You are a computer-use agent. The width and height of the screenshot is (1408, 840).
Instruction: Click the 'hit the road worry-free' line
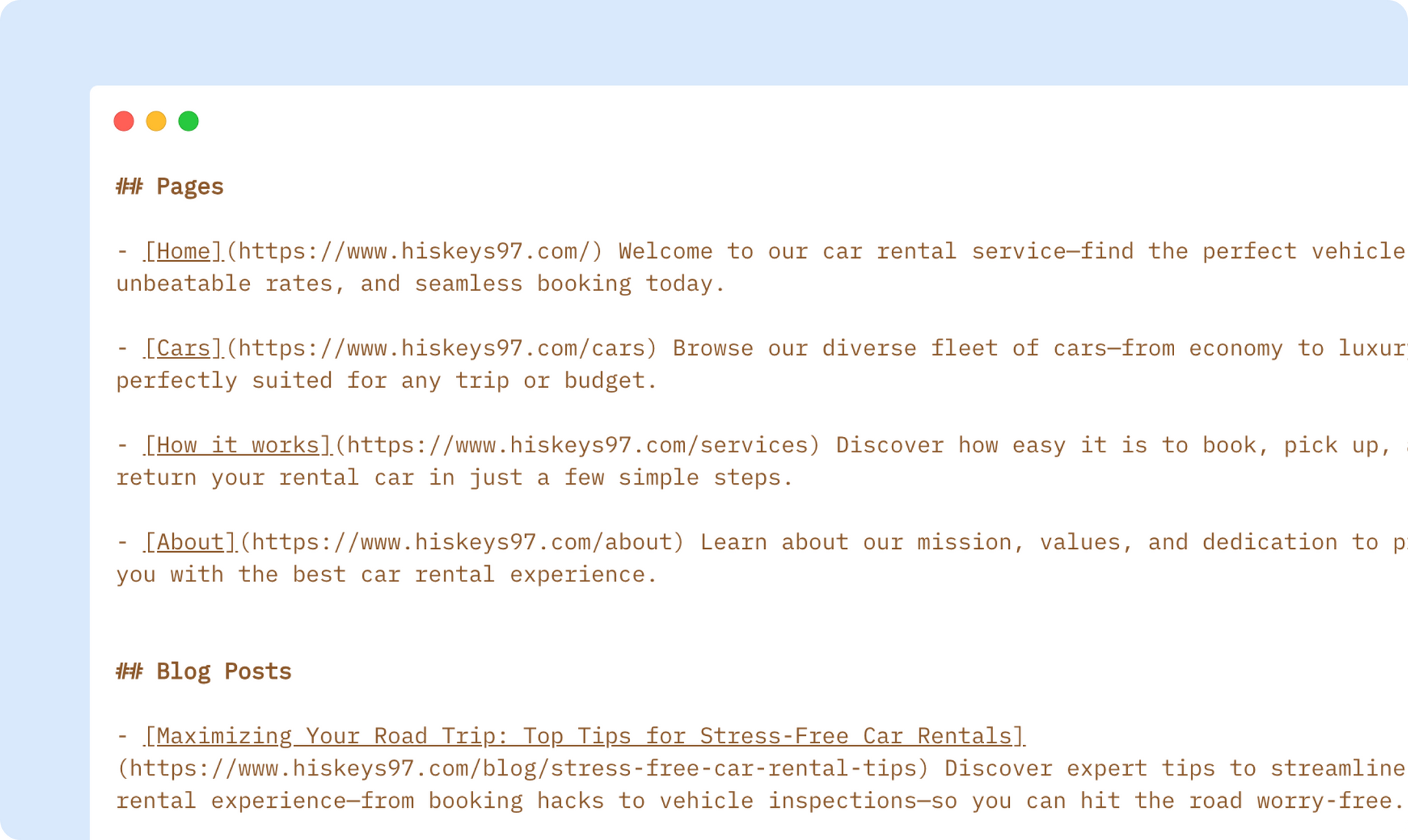(x=760, y=800)
